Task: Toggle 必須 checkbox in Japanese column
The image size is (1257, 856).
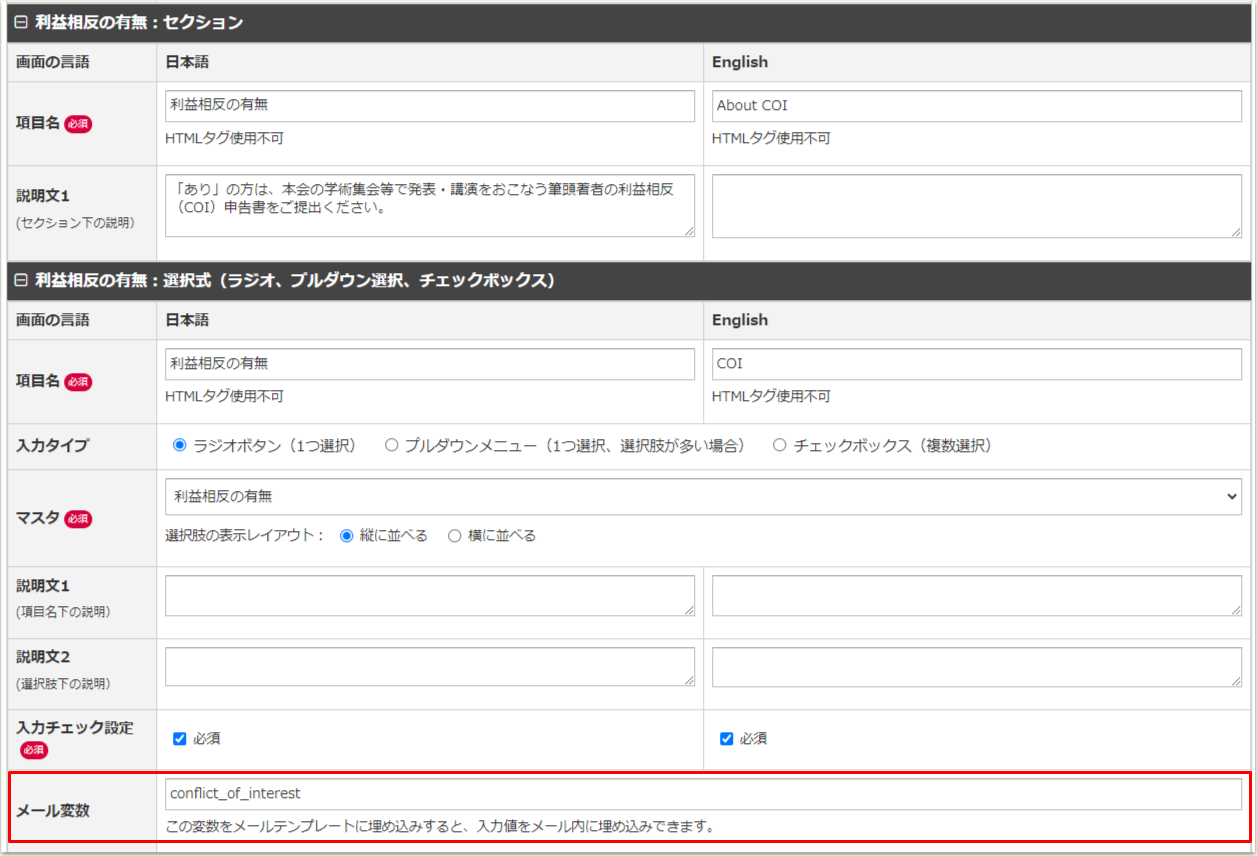Action: (180, 739)
